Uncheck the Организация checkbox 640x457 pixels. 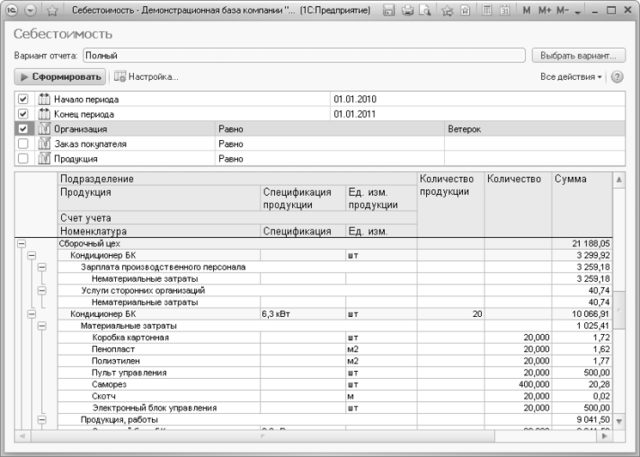tap(23, 129)
